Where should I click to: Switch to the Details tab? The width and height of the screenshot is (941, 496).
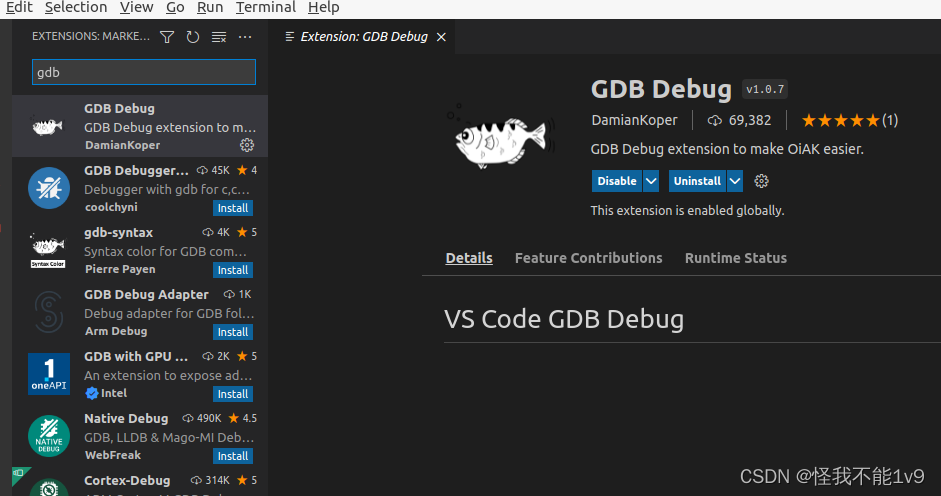[469, 258]
